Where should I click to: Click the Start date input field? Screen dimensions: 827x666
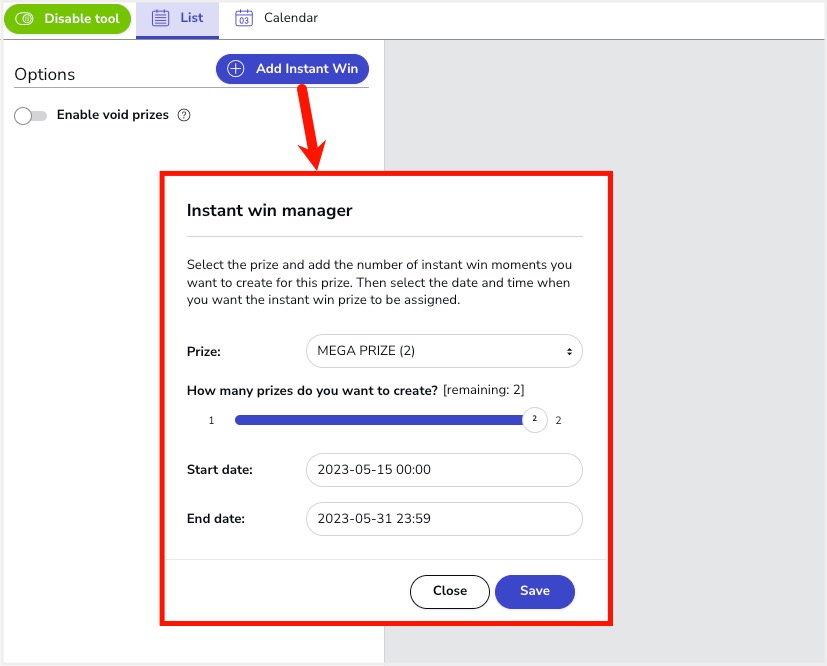[443, 469]
